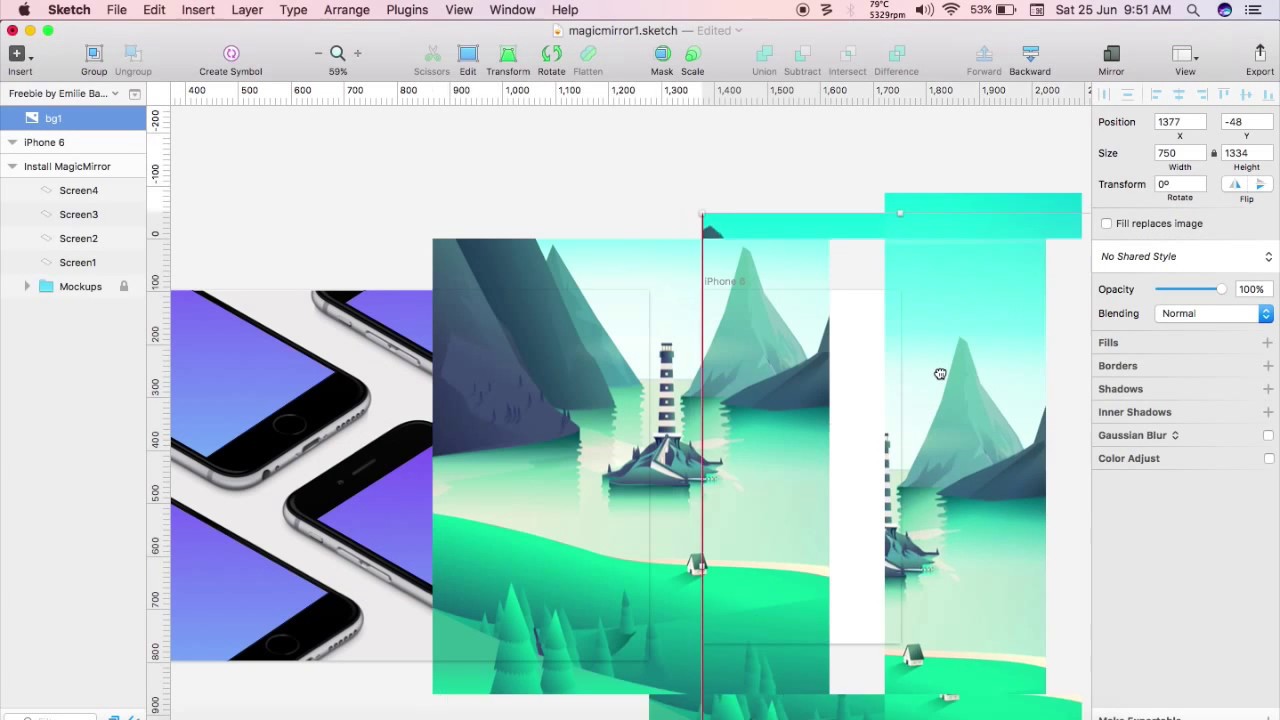This screenshot has width=1280, height=720.
Task: Click the Create Symbol icon
Action: pos(231,54)
